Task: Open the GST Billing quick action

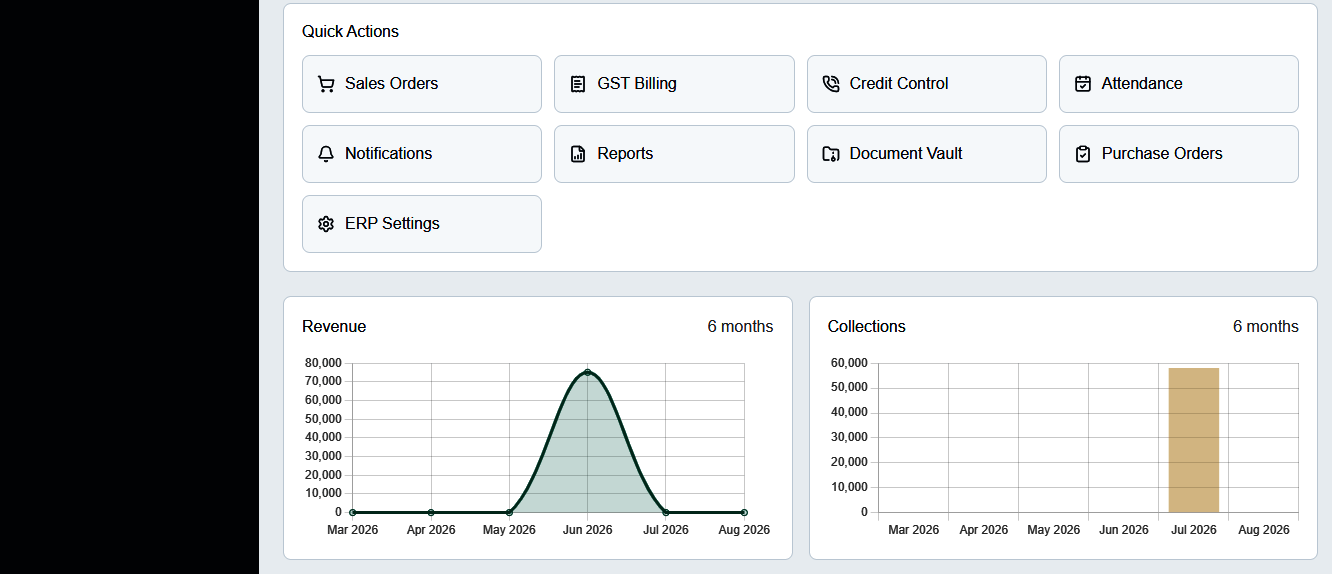Action: tap(674, 84)
